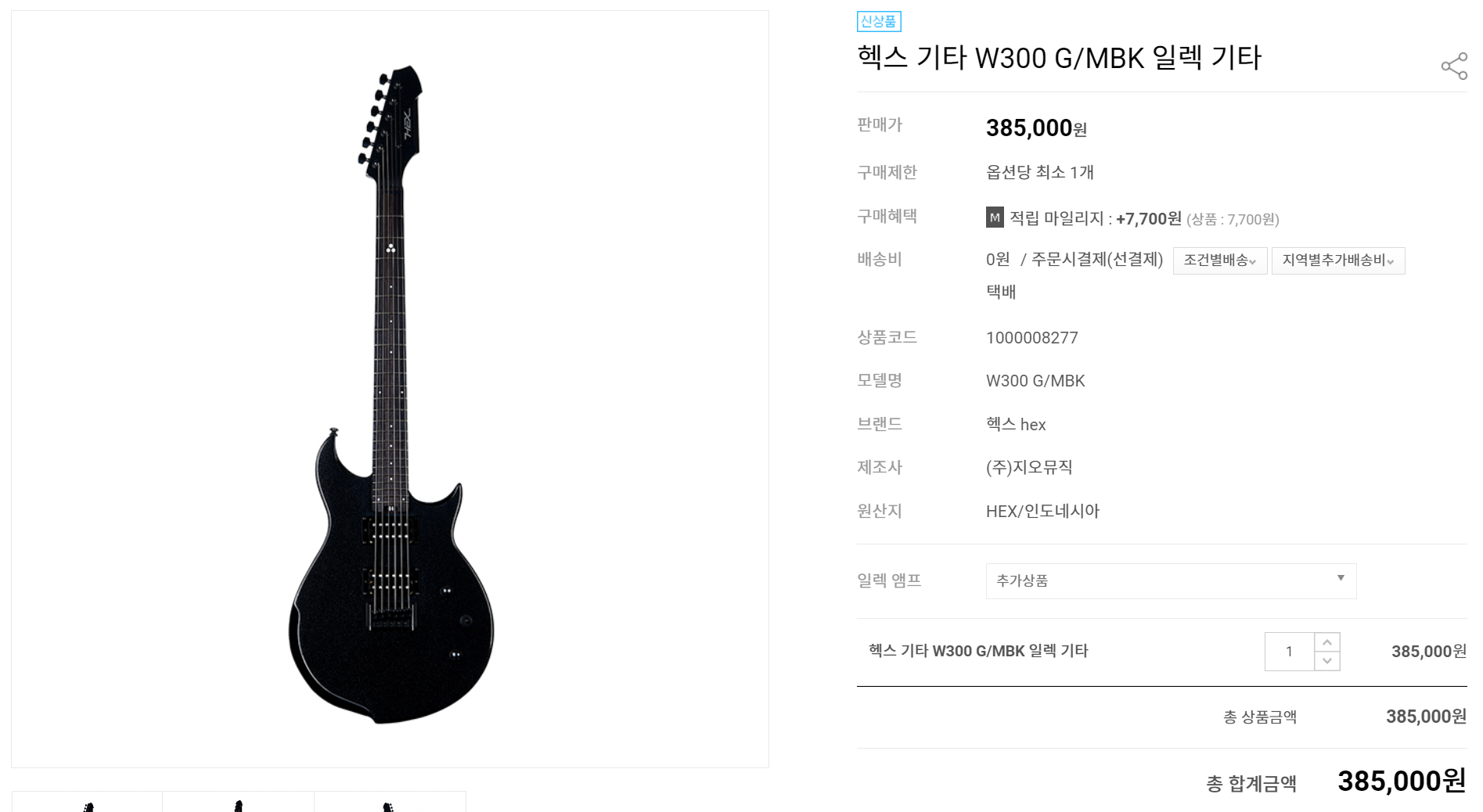Click the quantity input field
Image resolution: width=1483 pixels, height=812 pixels.
tap(1290, 652)
